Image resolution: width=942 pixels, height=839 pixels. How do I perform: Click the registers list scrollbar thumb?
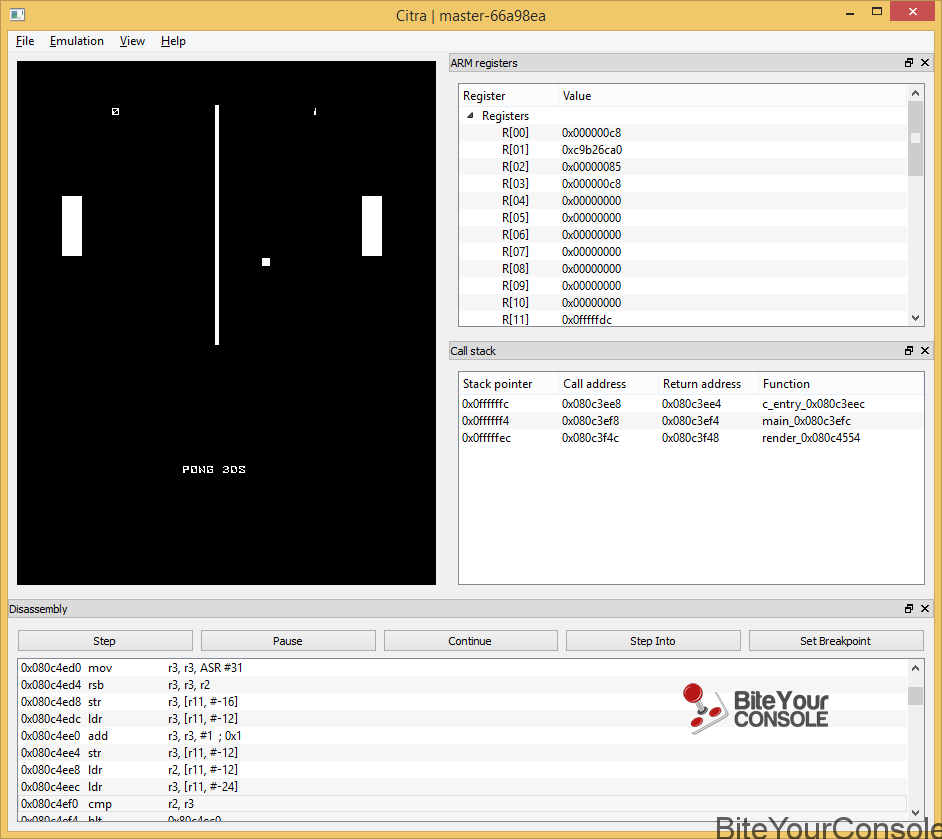pos(915,139)
